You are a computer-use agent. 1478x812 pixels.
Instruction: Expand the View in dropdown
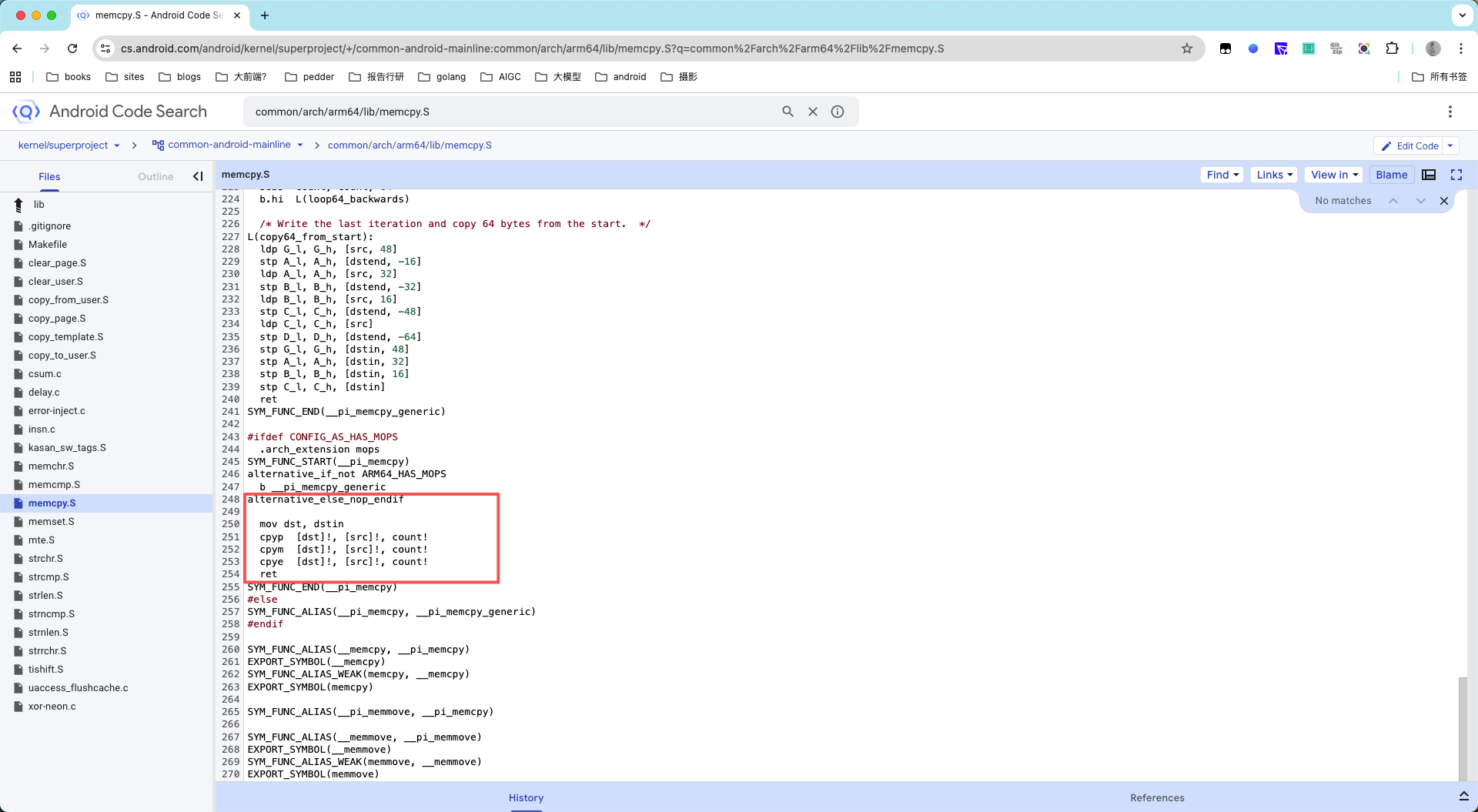[1334, 175]
